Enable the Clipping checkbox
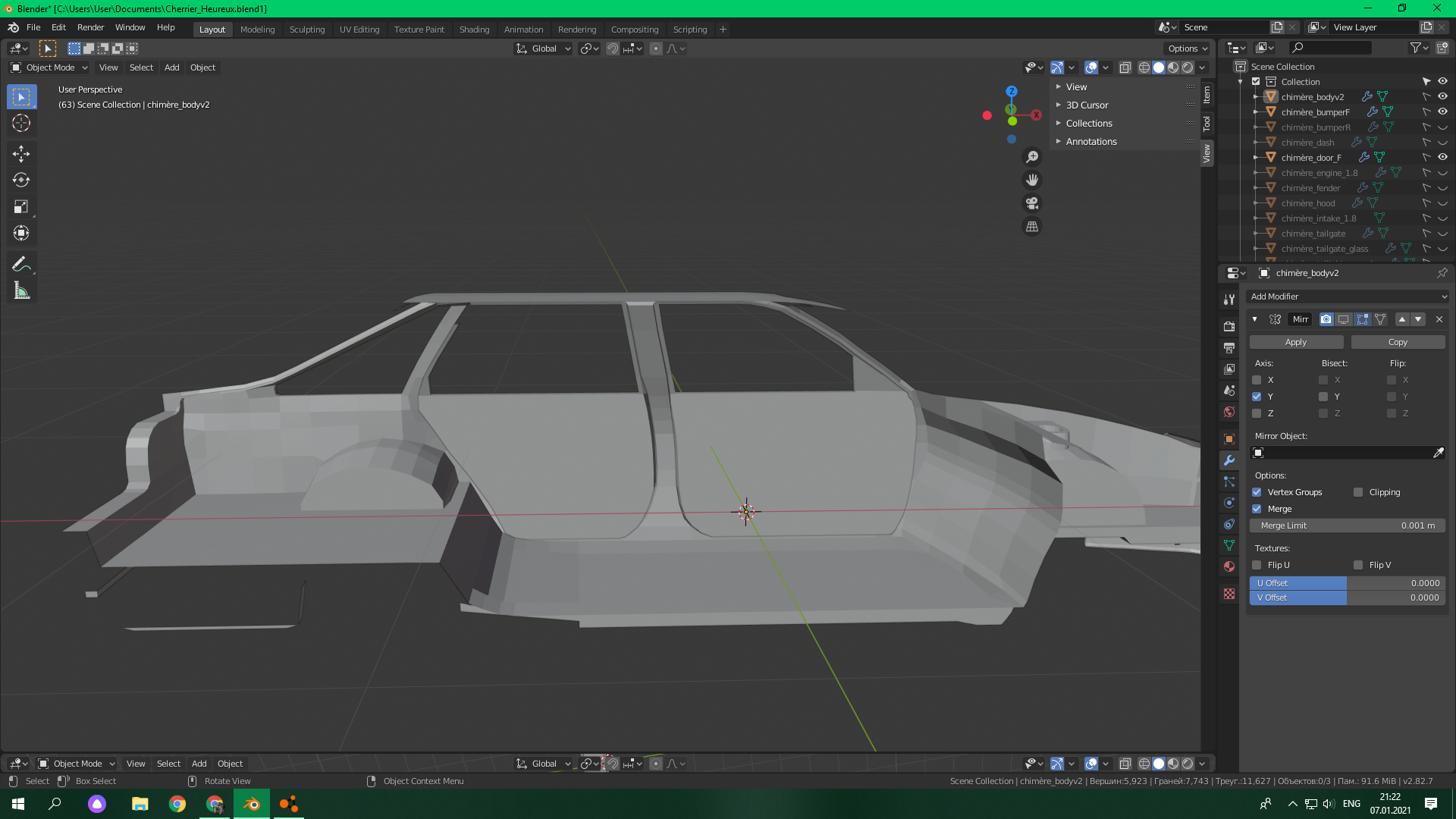Screen dimensions: 1456x819 pos(1358,492)
